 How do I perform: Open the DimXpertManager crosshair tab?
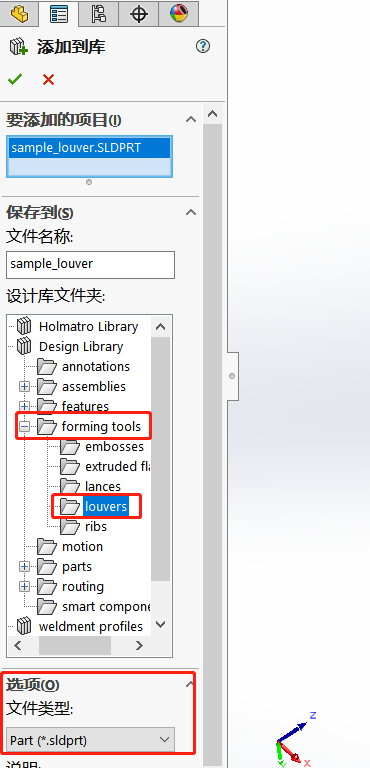(139, 14)
